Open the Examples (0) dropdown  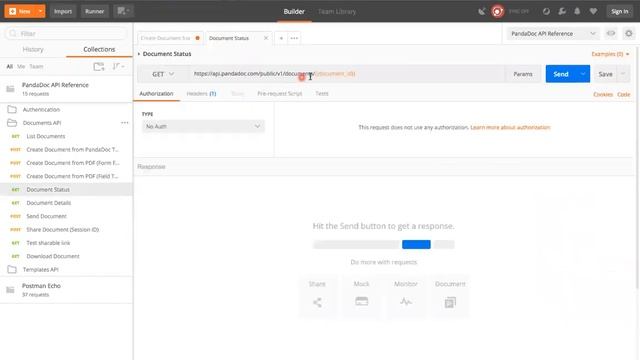coord(610,54)
